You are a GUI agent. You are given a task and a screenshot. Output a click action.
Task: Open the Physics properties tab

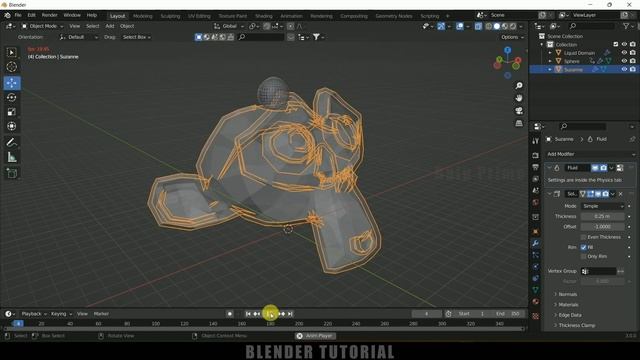[536, 278]
